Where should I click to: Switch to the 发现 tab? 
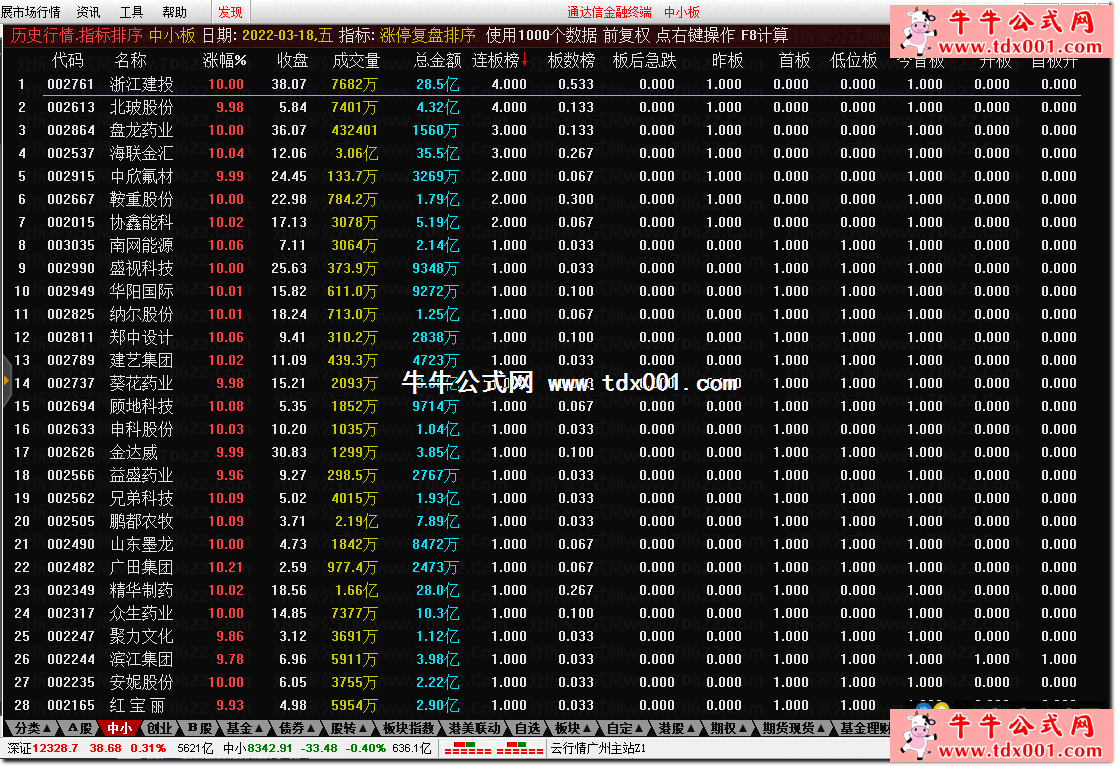tap(230, 12)
